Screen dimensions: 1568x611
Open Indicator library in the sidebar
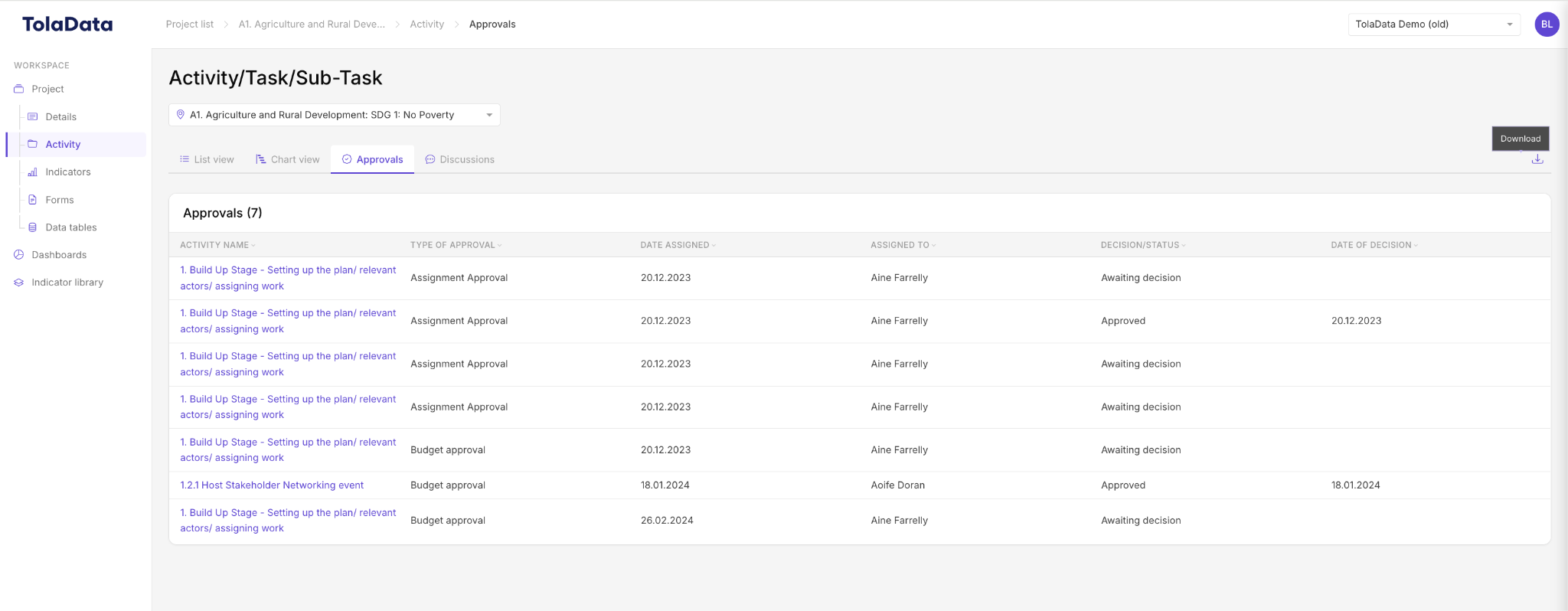click(x=67, y=283)
